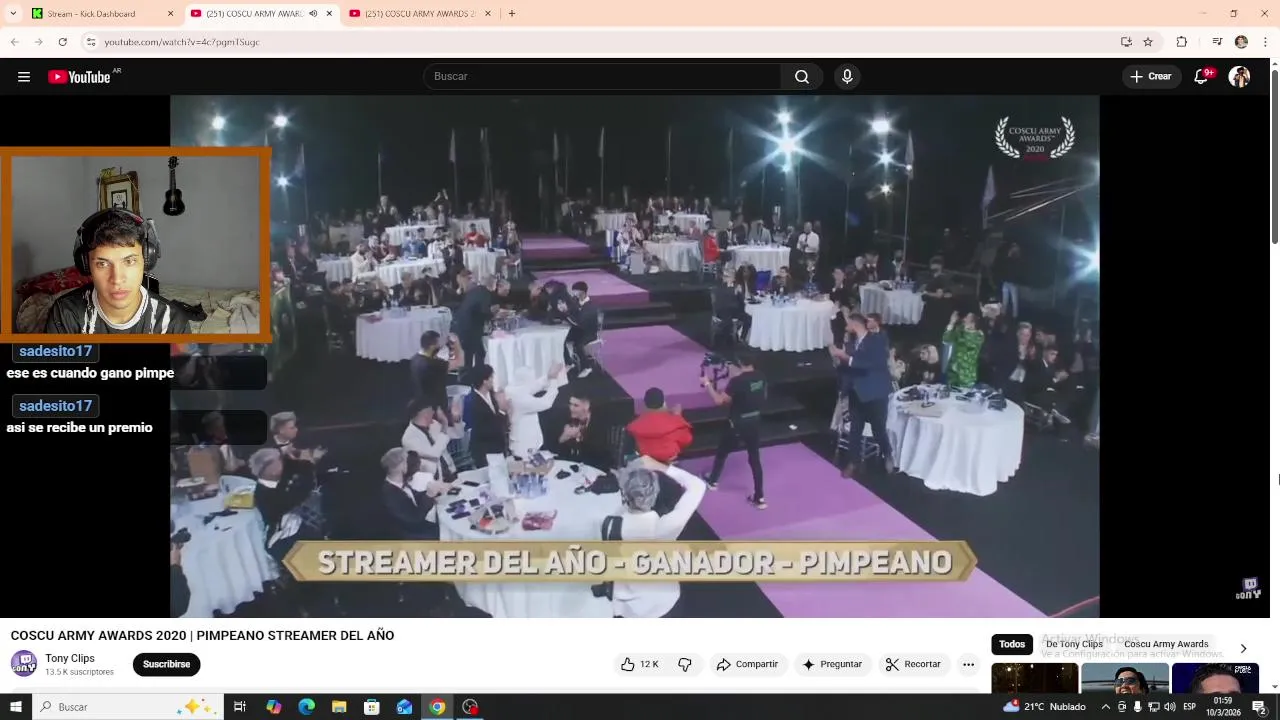Open the Tony Clips channel name link
The height and width of the screenshot is (720, 1280).
(x=70, y=658)
